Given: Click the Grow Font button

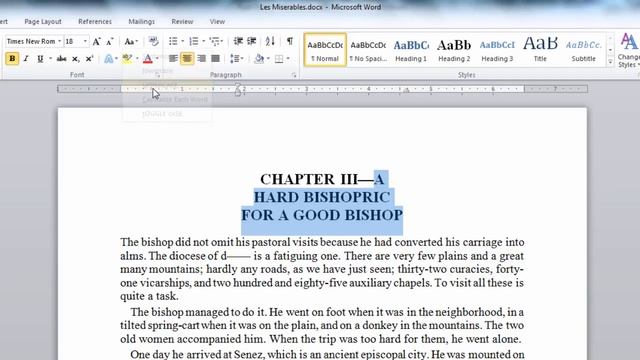Looking at the screenshot, I should click(x=96, y=41).
